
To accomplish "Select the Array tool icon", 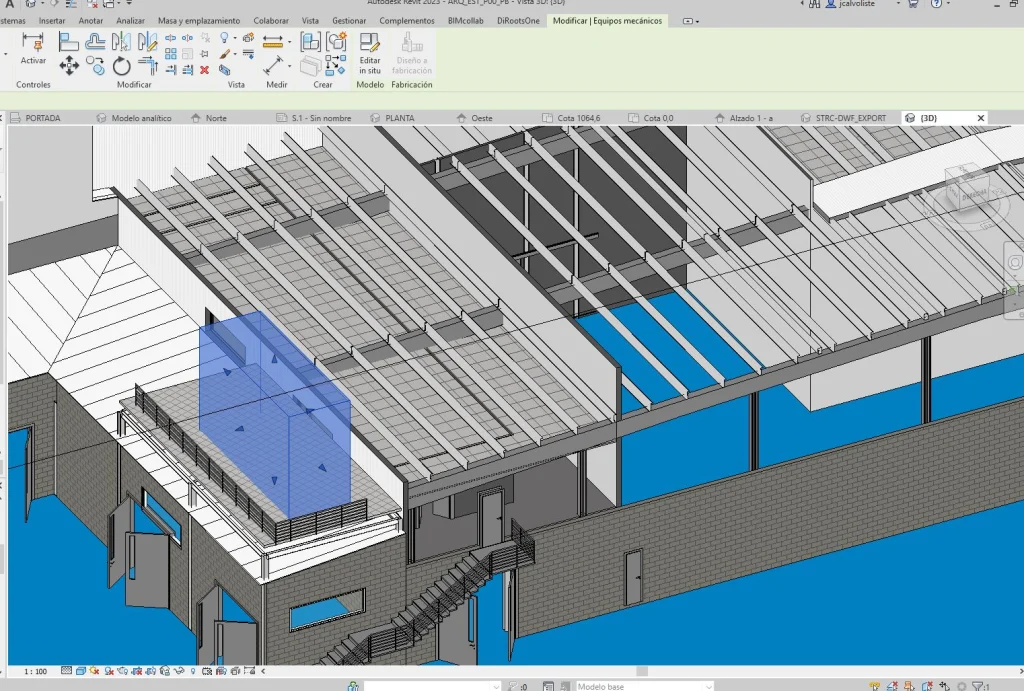I will (x=171, y=54).
